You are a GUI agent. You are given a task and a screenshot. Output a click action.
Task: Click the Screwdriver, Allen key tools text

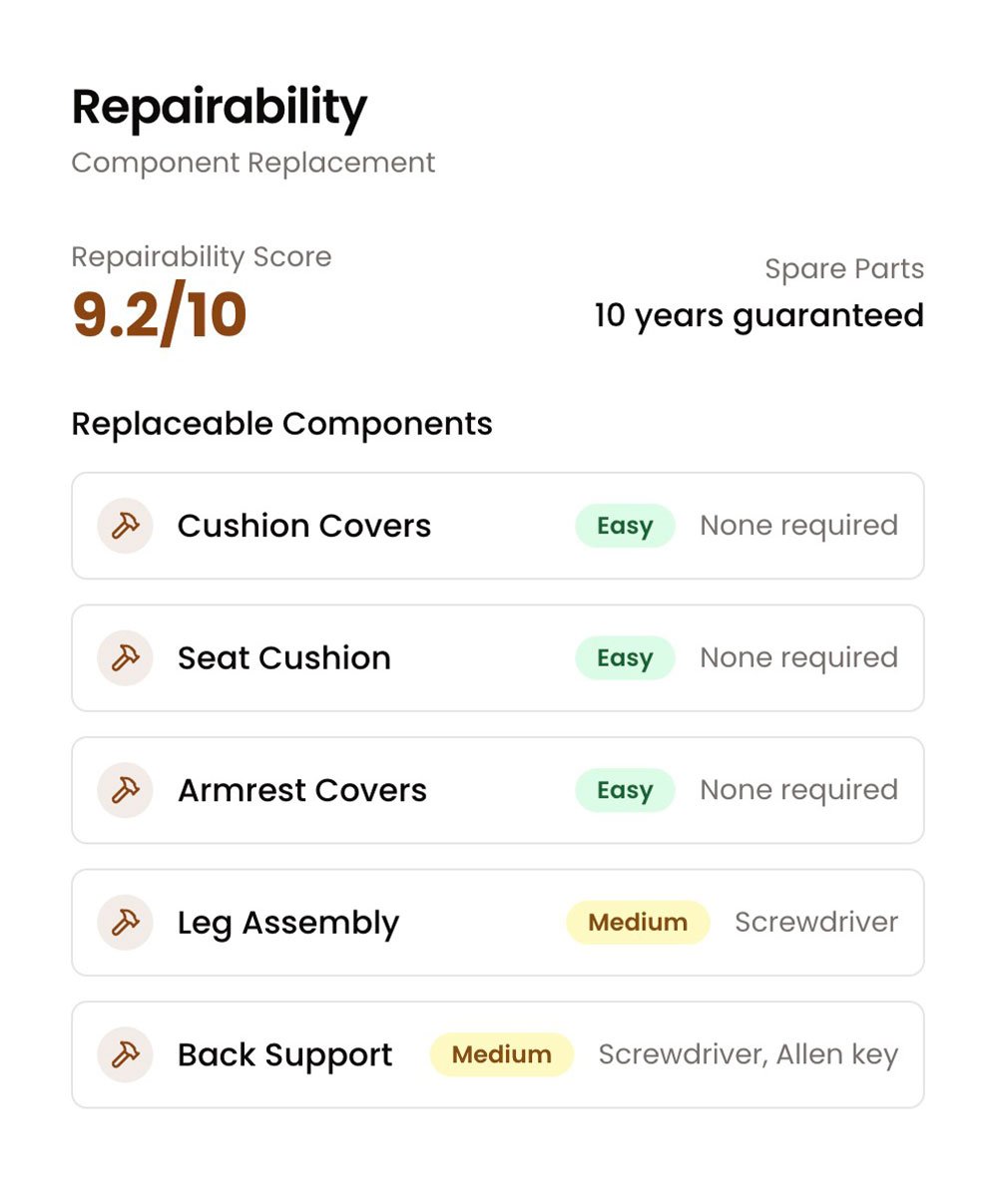(x=748, y=1055)
